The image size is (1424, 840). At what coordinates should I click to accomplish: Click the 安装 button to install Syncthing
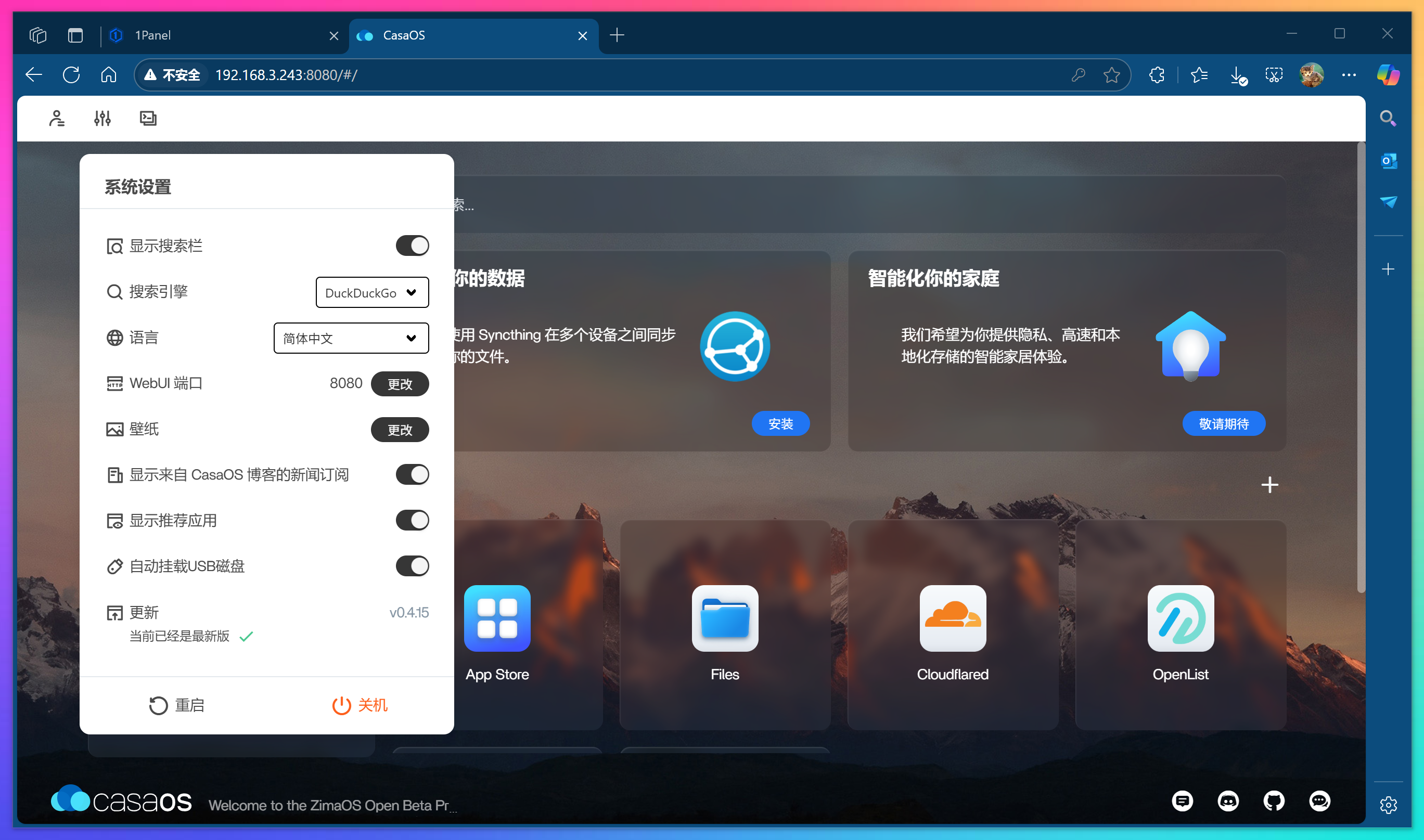pos(781,423)
